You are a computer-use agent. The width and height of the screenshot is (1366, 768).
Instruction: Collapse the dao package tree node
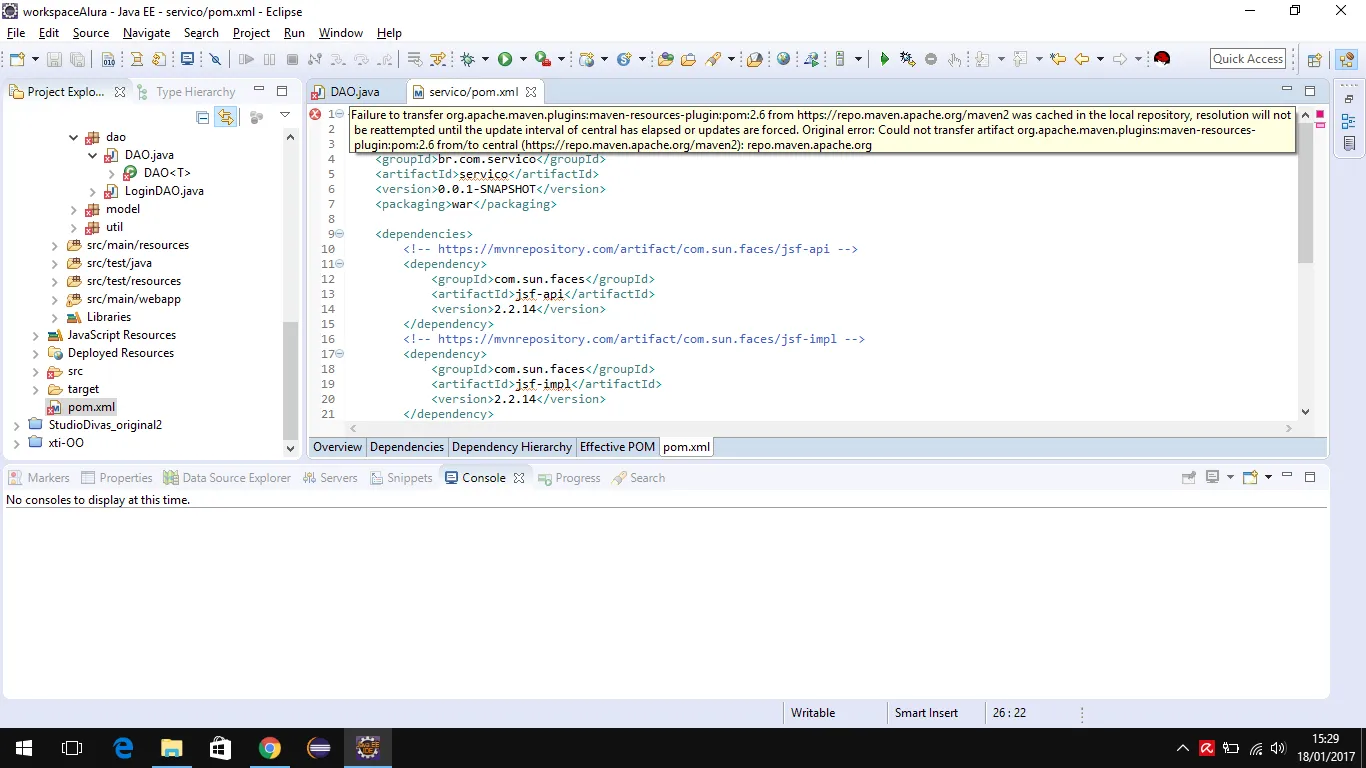point(73,137)
